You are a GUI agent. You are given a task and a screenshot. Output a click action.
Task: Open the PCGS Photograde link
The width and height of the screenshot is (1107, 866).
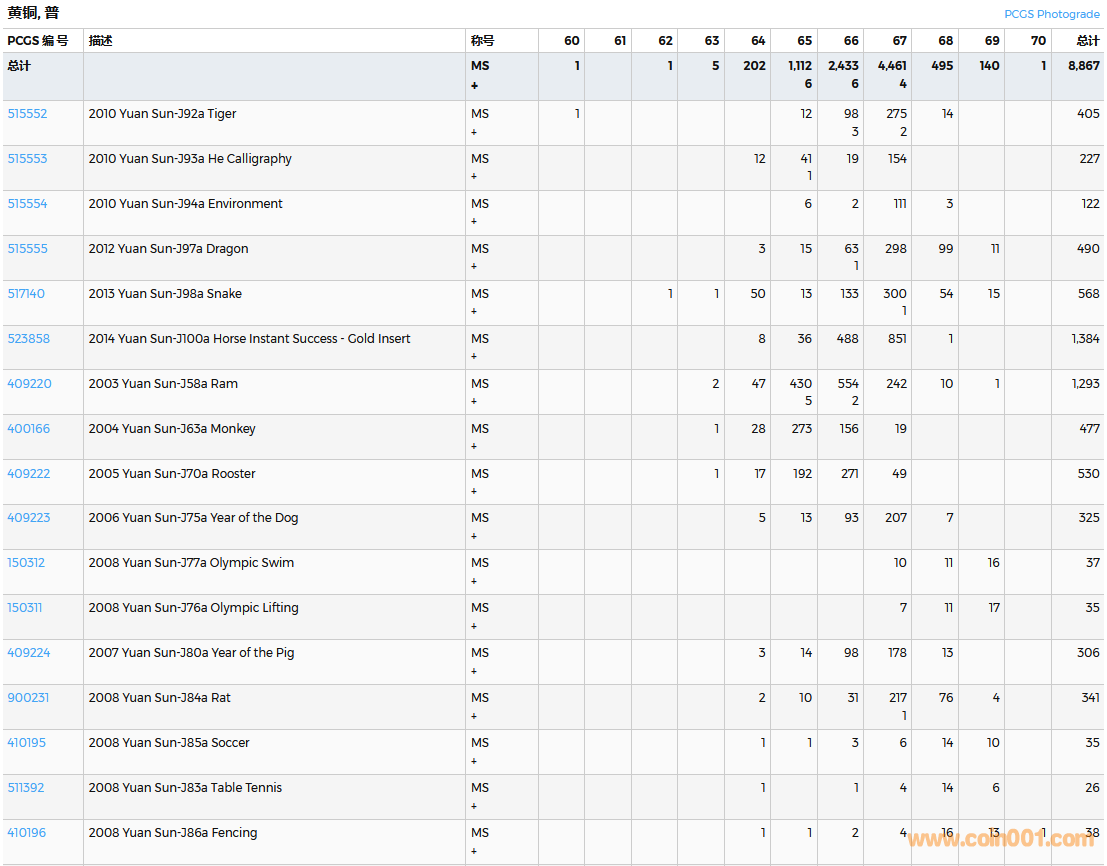pos(1052,14)
